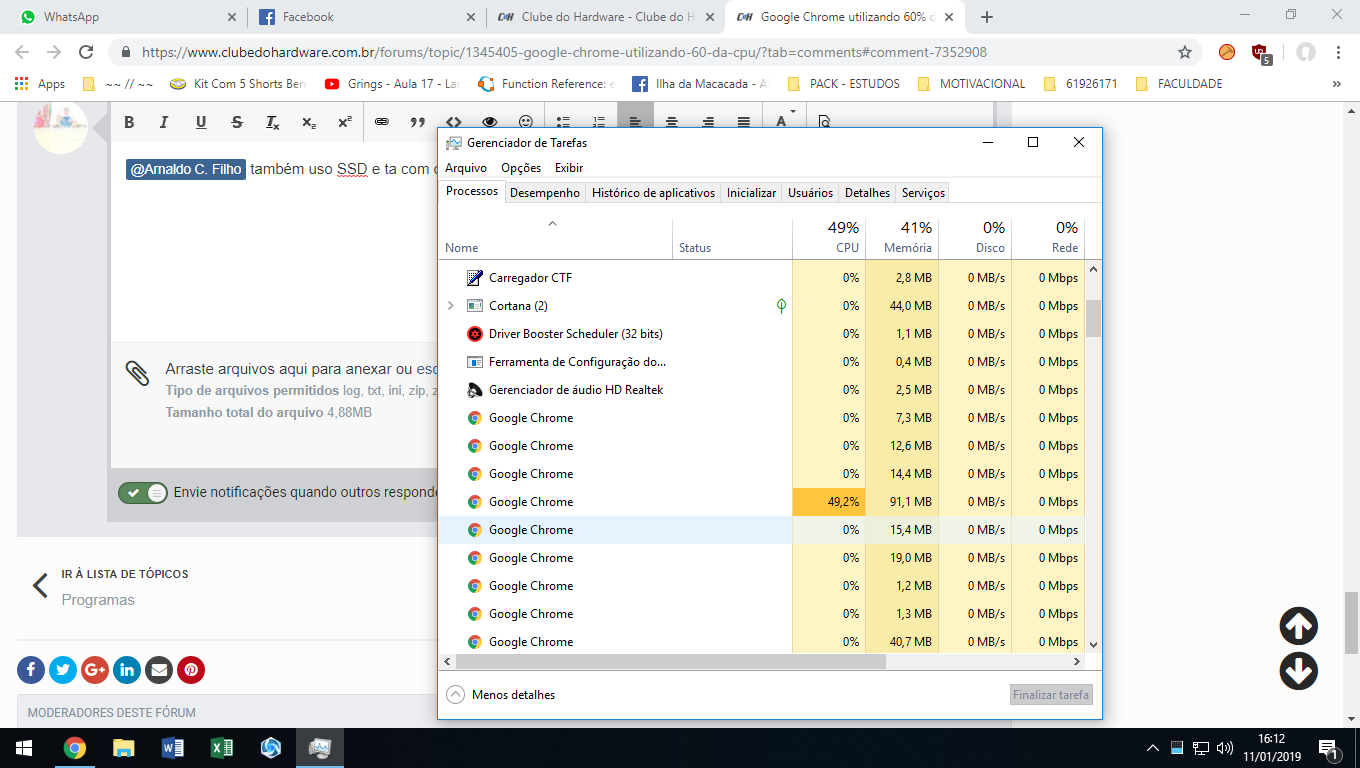Click the 'Finalizar tarefa' button
This screenshot has height=768, width=1360.
point(1051,694)
